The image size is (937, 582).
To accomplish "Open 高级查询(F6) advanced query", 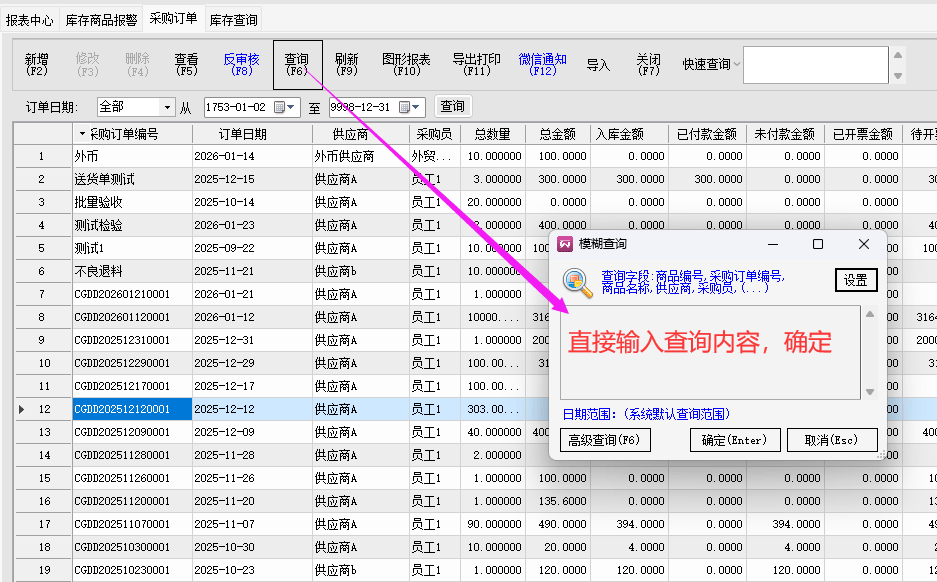I will coord(605,440).
